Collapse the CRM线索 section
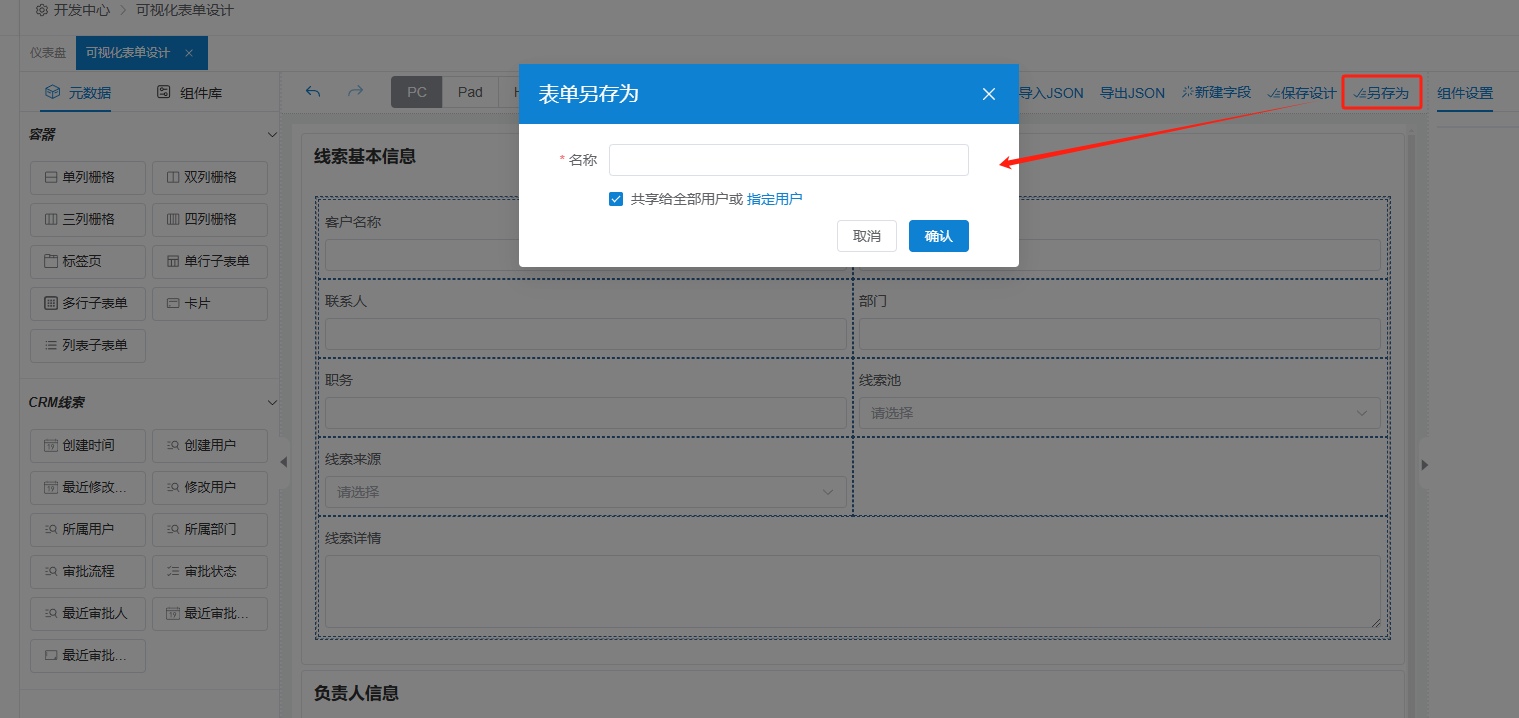This screenshot has width=1519, height=718. coord(271,402)
